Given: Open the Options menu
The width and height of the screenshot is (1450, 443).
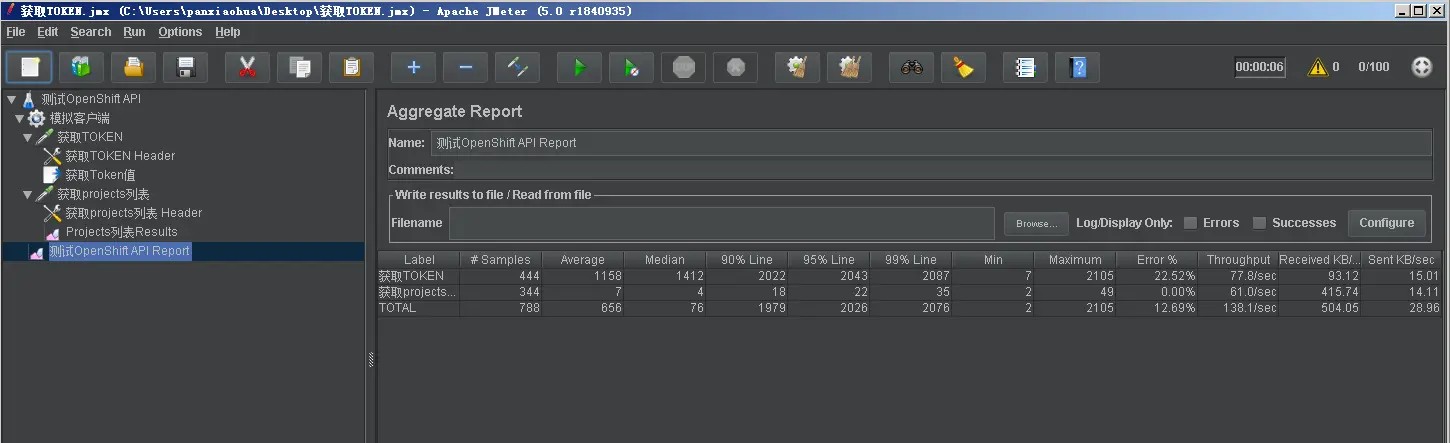Looking at the screenshot, I should [x=180, y=32].
